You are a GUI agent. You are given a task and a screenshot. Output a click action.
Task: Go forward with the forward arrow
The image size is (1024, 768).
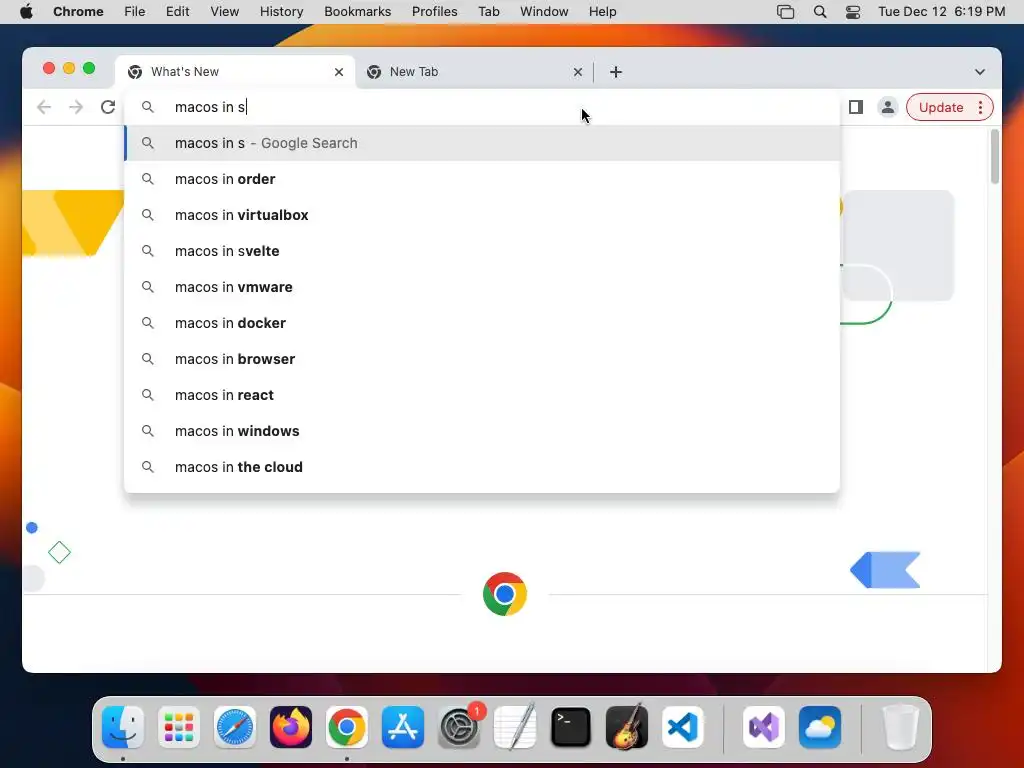point(76,107)
